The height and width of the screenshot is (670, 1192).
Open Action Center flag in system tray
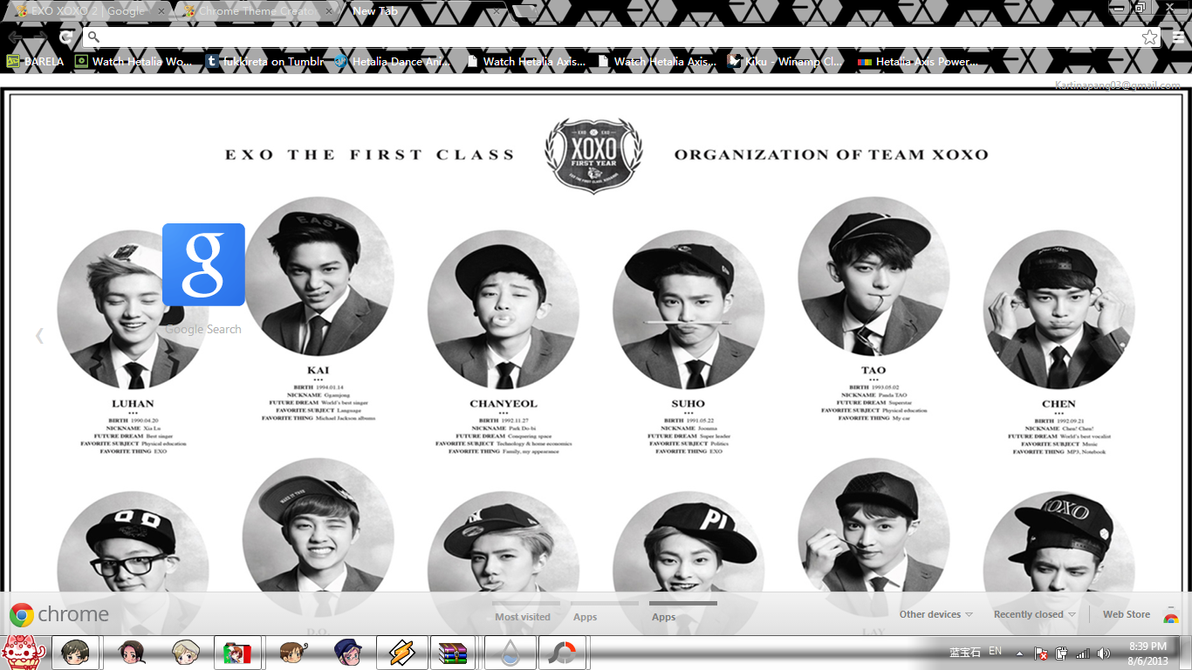click(1041, 653)
